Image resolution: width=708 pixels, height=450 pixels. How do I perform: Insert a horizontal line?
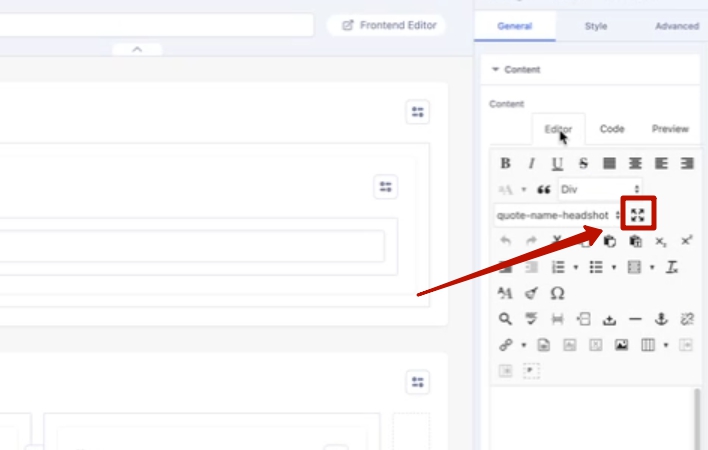click(x=635, y=319)
